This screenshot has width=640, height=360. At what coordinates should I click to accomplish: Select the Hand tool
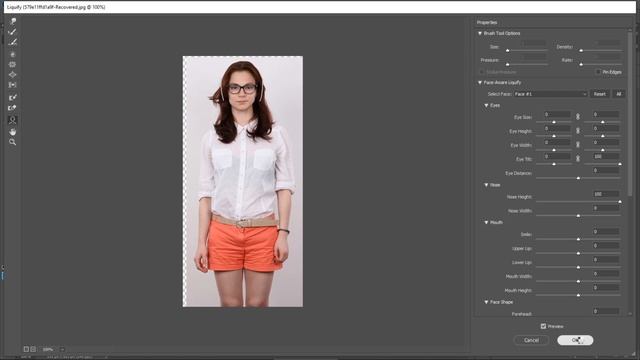pyautogui.click(x=13, y=131)
